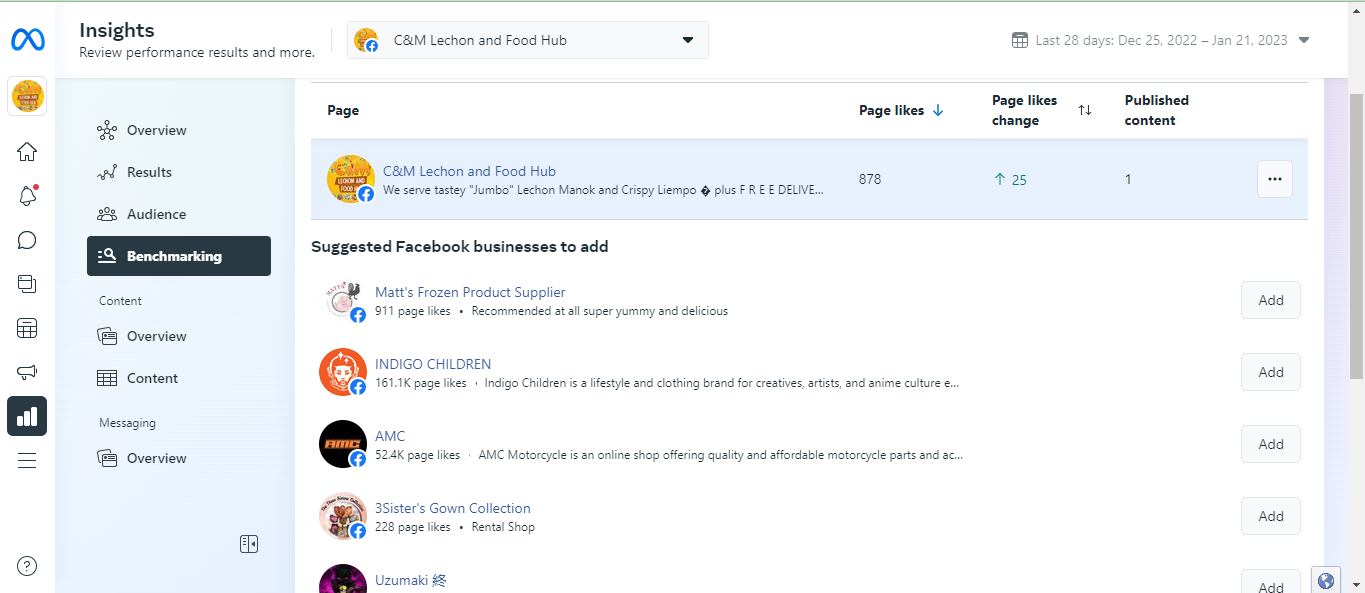
Task: Sort by Page likes arrow
Action: click(938, 111)
